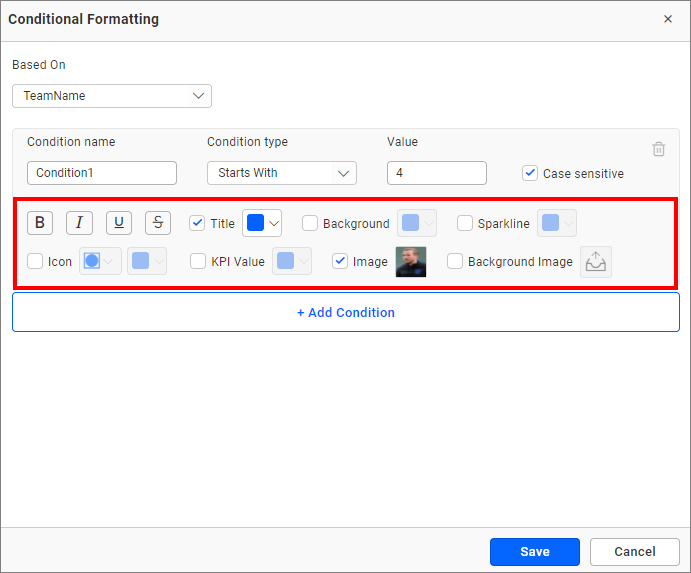Image resolution: width=691 pixels, height=573 pixels.
Task: Uncheck the Case sensitive checkbox
Action: click(x=530, y=173)
